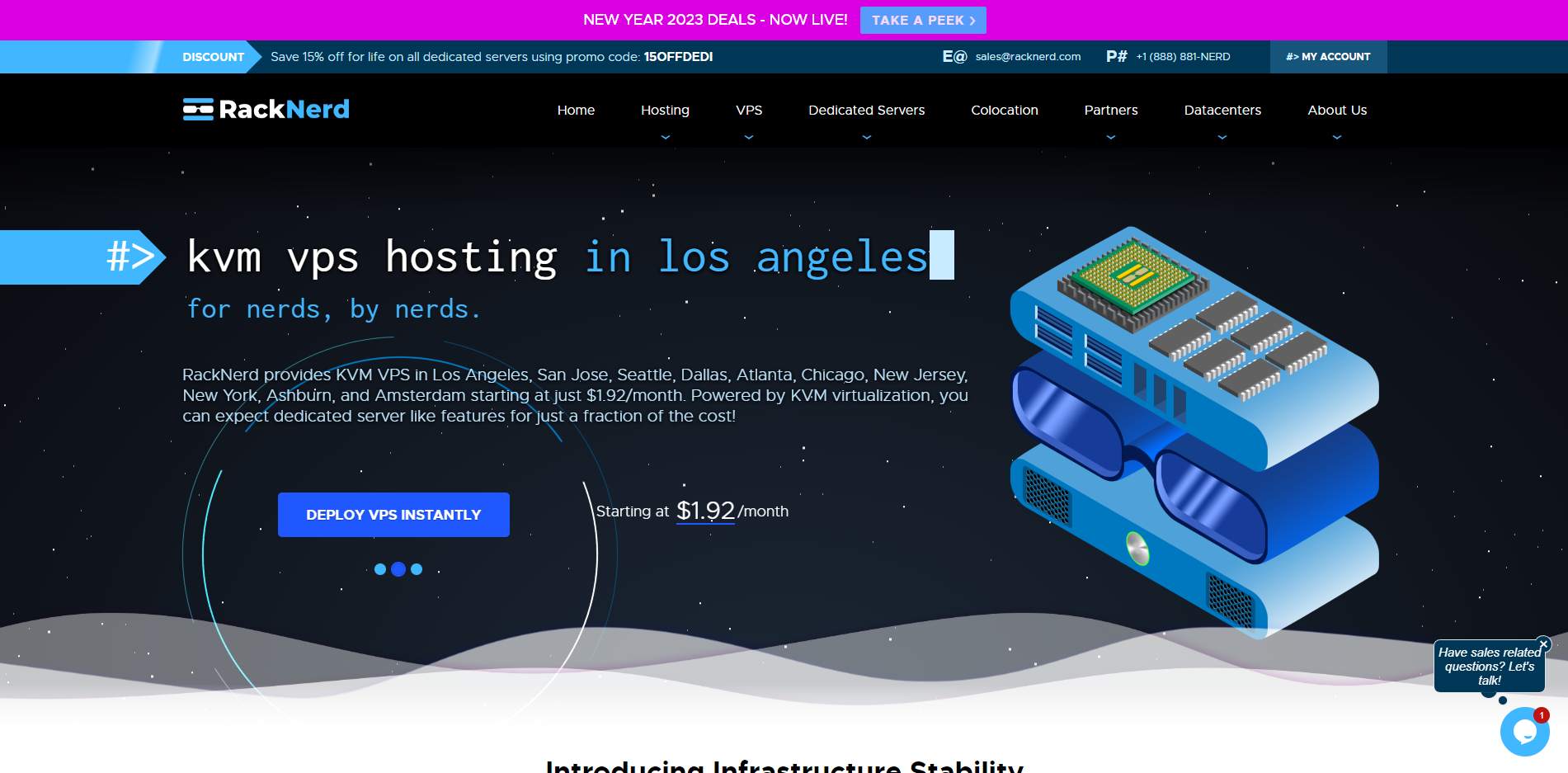The image size is (1568, 773).
Task: Close the sales questions chat popup
Action: click(x=1543, y=644)
